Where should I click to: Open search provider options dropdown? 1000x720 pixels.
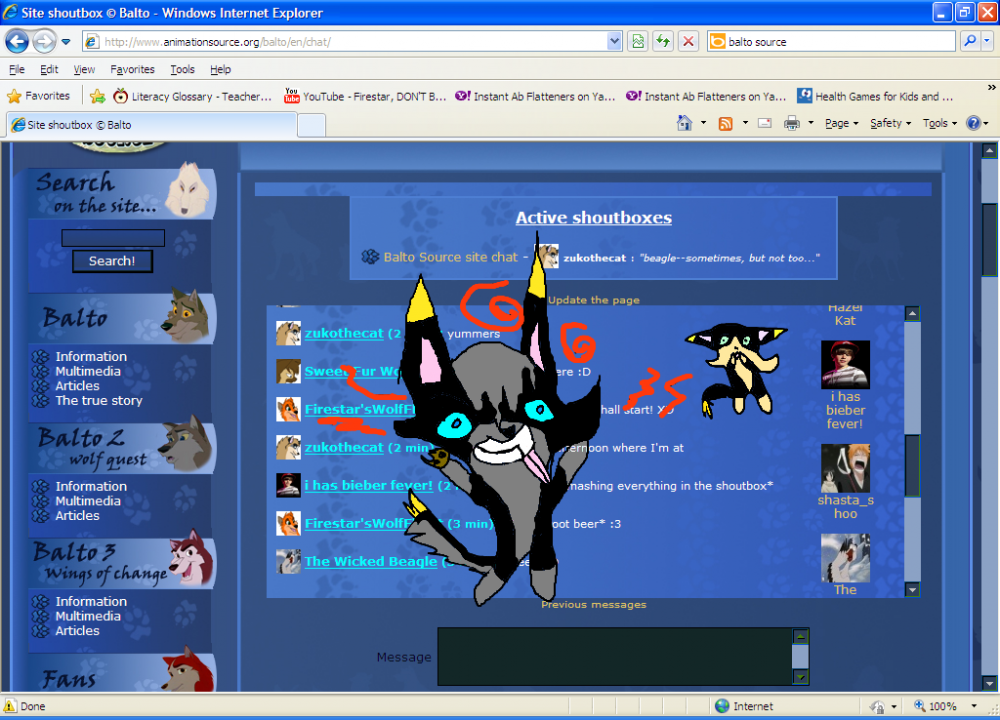(987, 42)
